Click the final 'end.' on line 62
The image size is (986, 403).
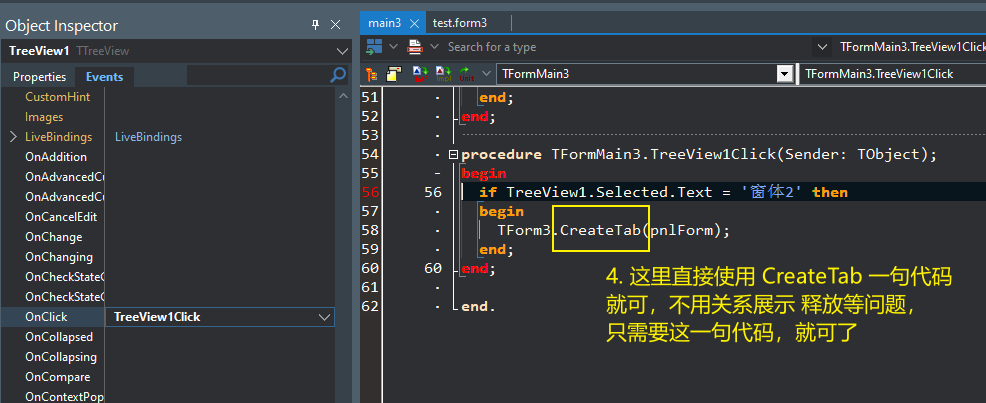pos(479,307)
